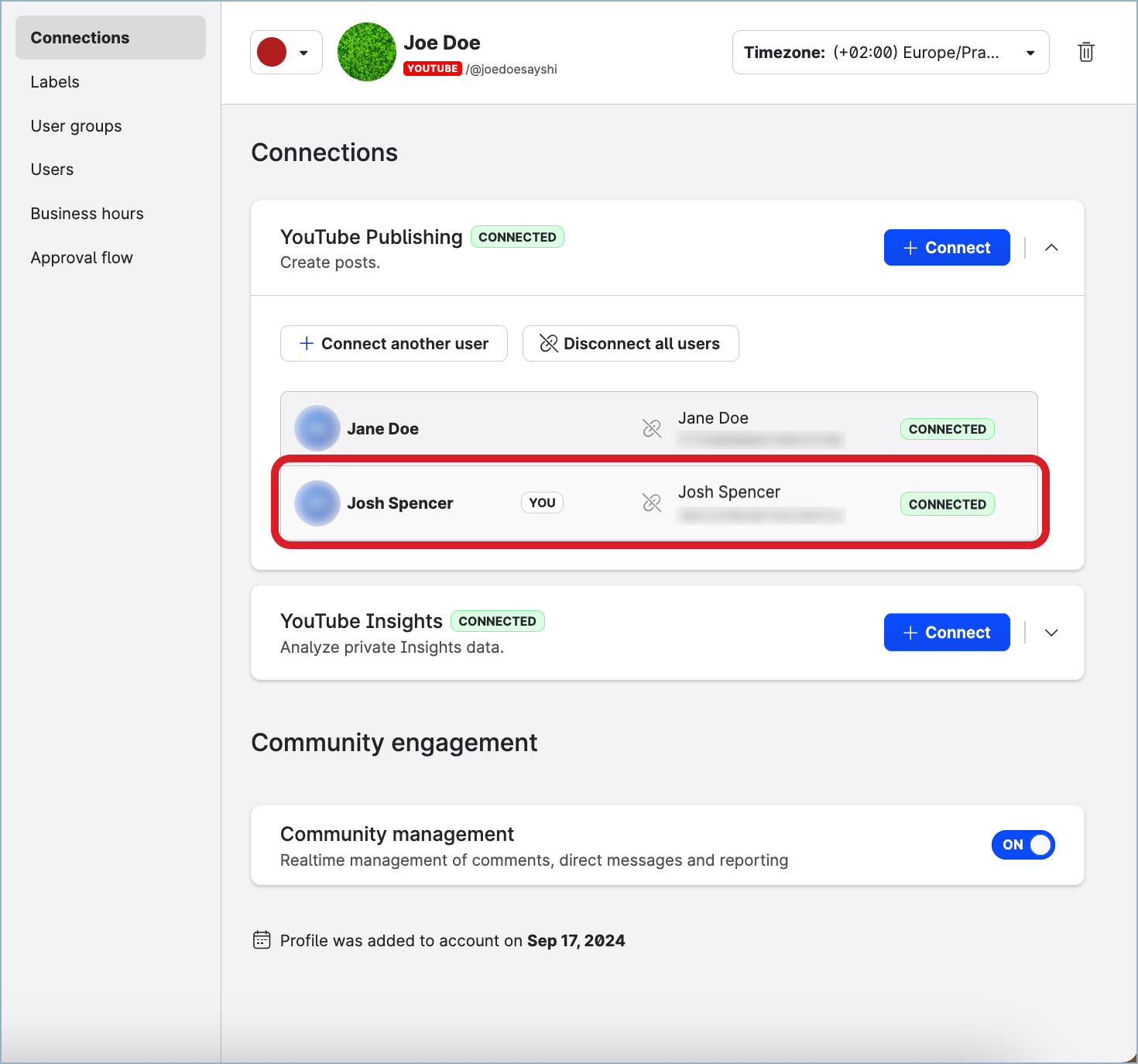Click Connect another user button

point(393,344)
